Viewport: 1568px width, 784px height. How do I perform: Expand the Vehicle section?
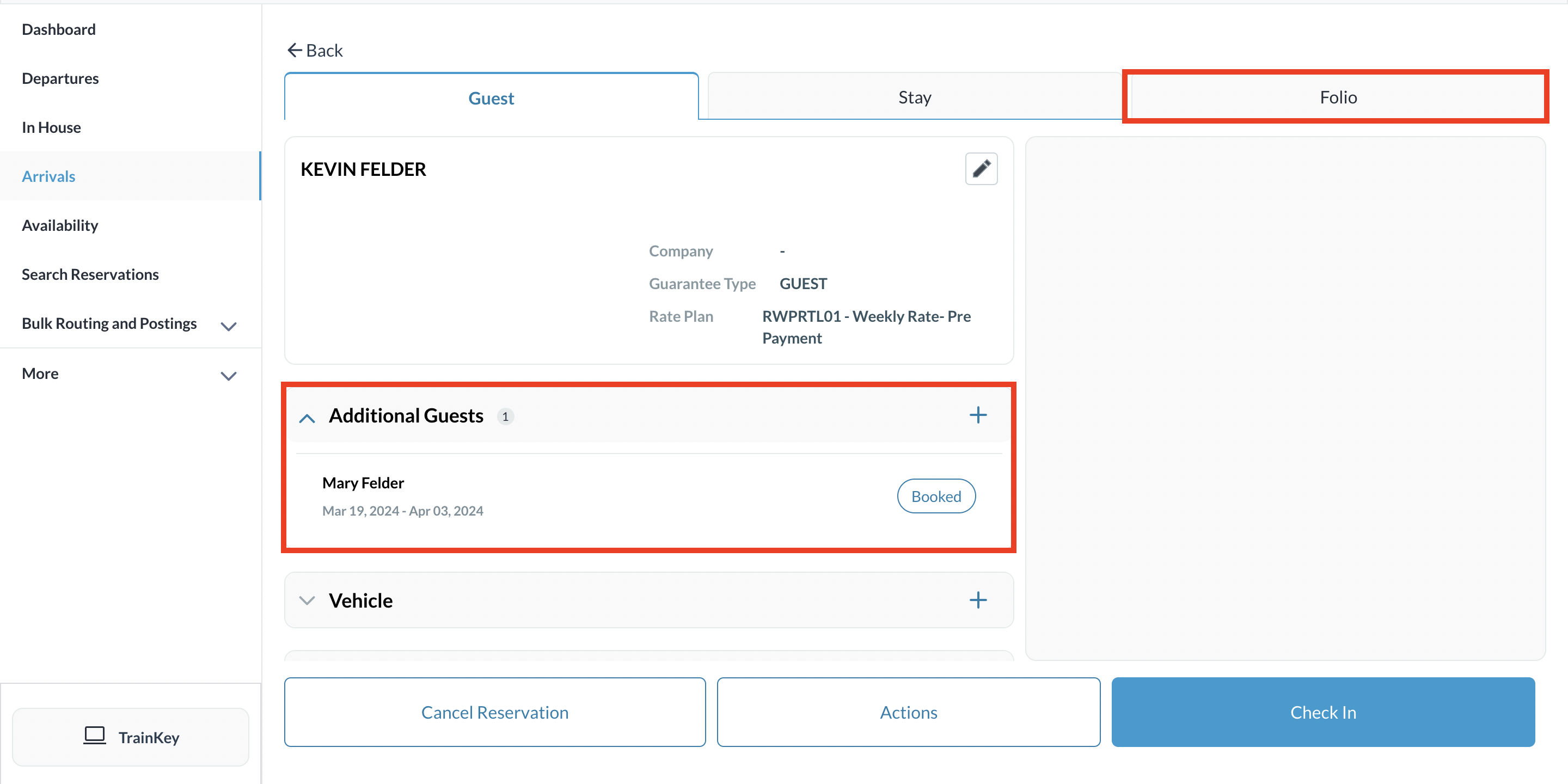[308, 601]
